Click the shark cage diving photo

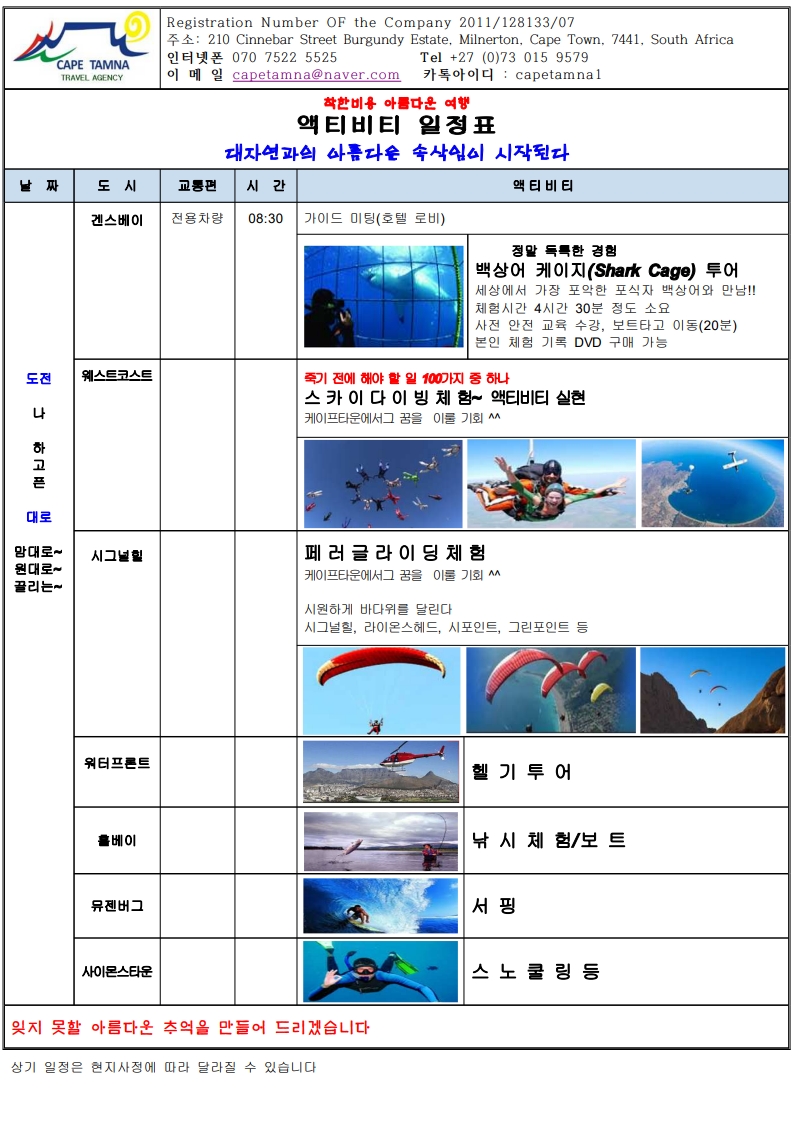(x=383, y=296)
